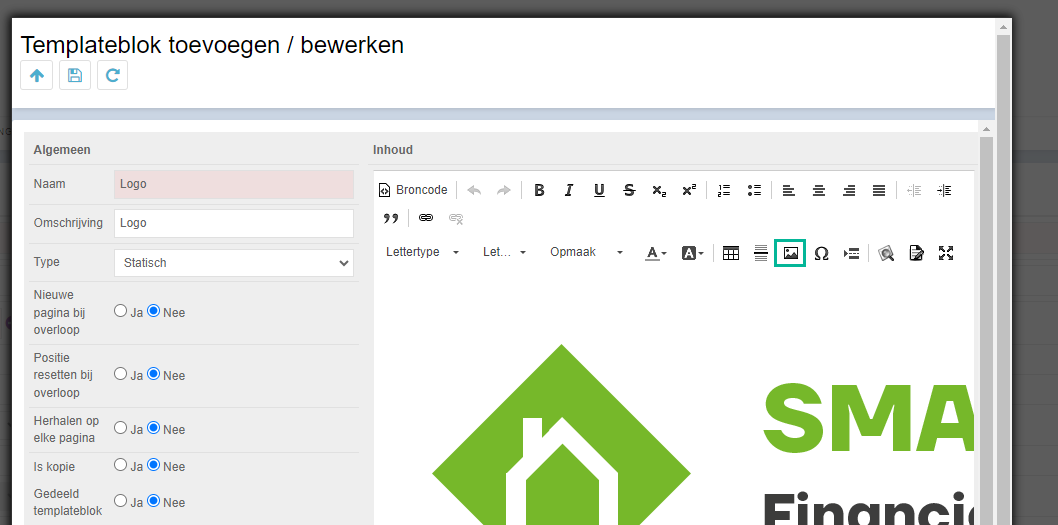The image size is (1058, 525).
Task: Select Nee for Gedeeld templateblok
Action: (154, 501)
